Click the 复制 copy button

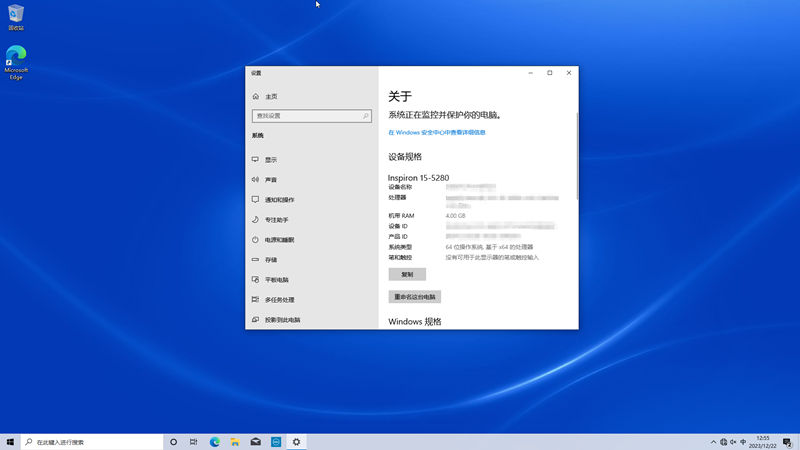407,274
